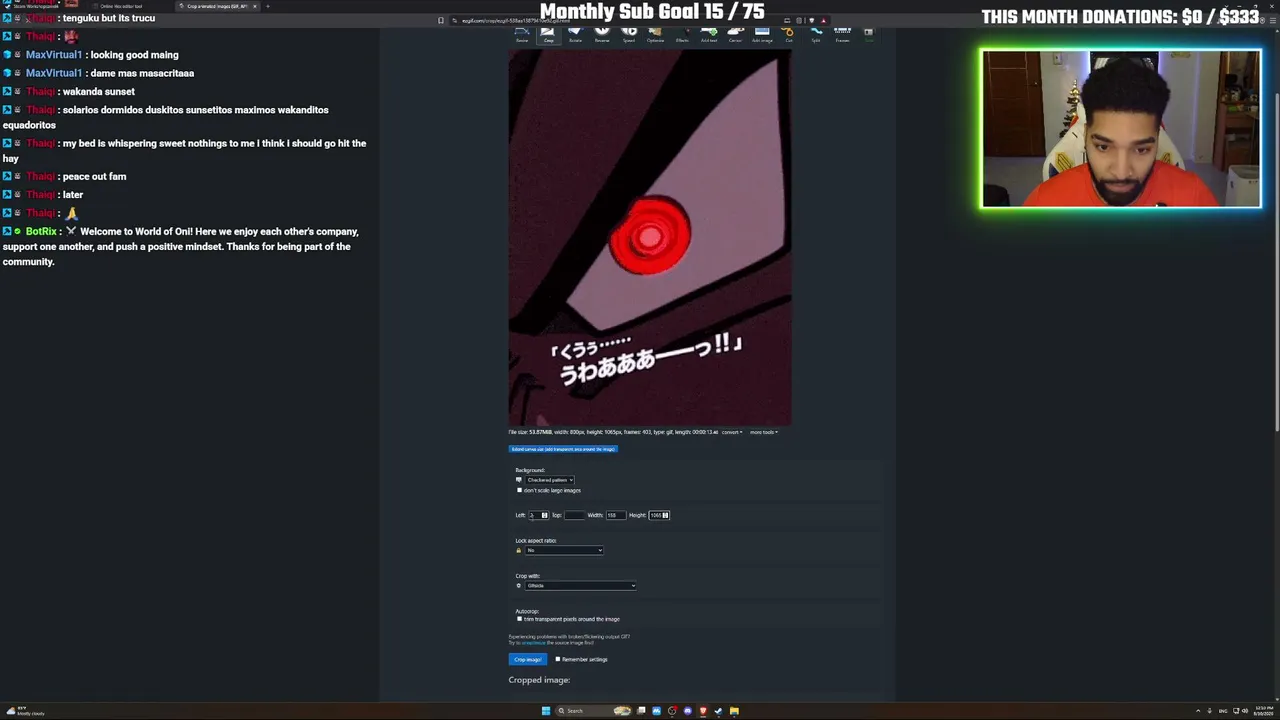Click the Top crop value field

tap(574, 515)
